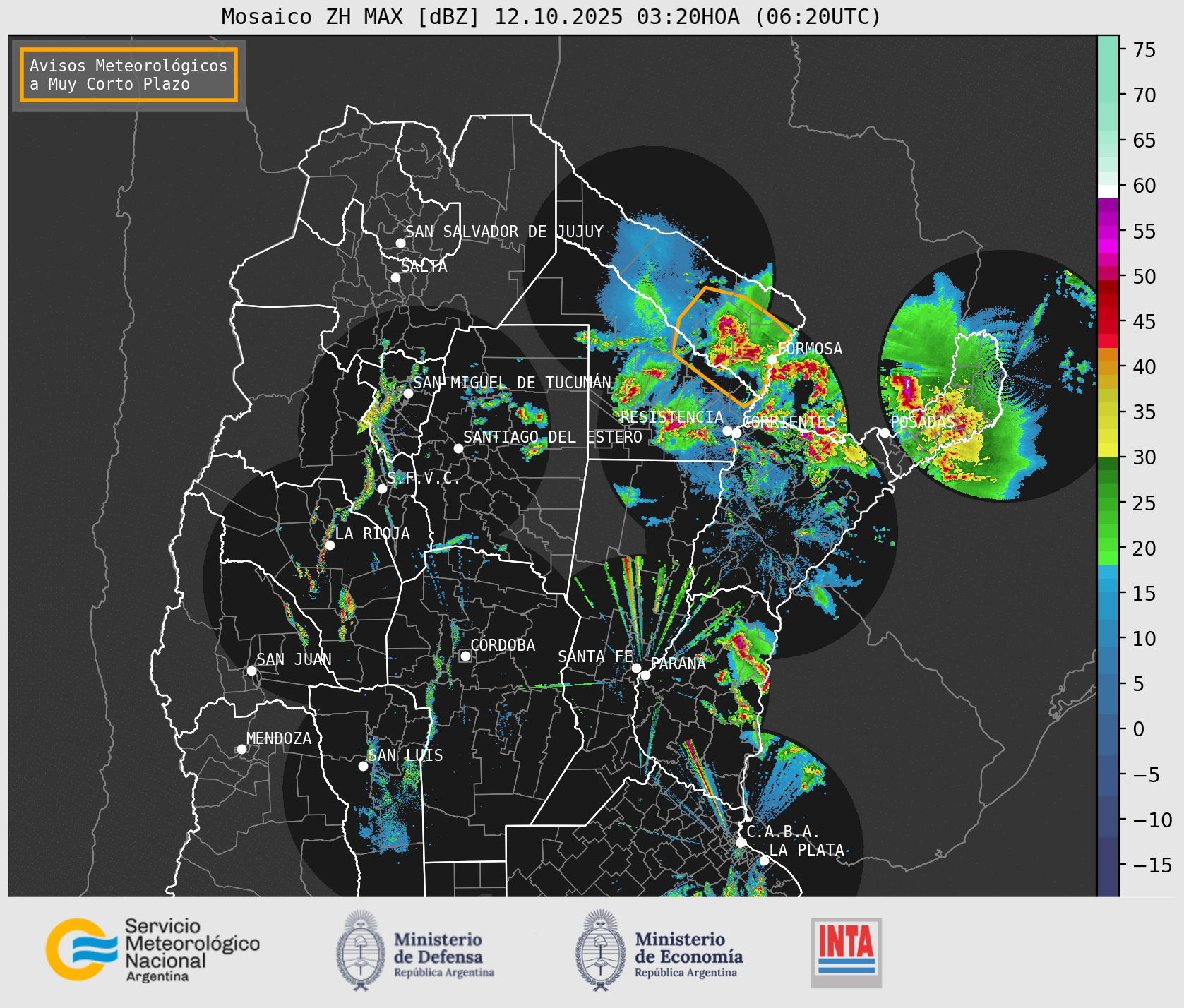Image resolution: width=1184 pixels, height=1008 pixels.
Task: Click the colorbar value 0
Action: point(1138,729)
